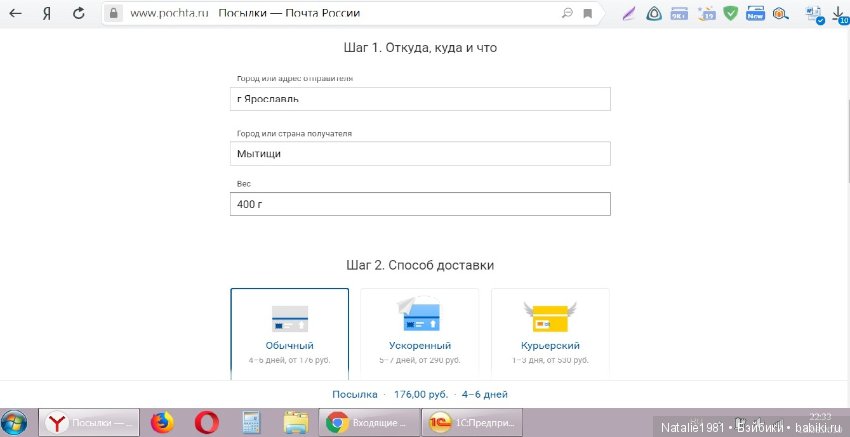The height and width of the screenshot is (437, 850).
Task: Open the Windows Start menu
Action: [x=15, y=423]
